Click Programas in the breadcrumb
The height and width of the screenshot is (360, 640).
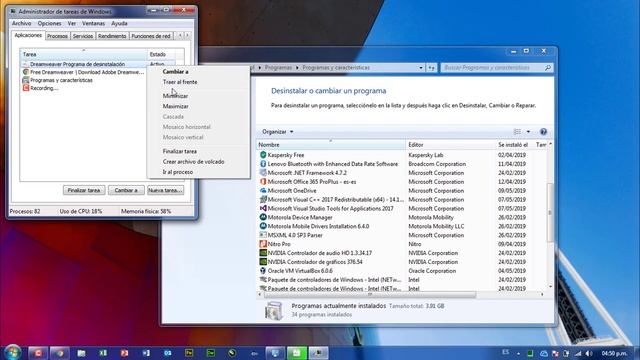278,68
